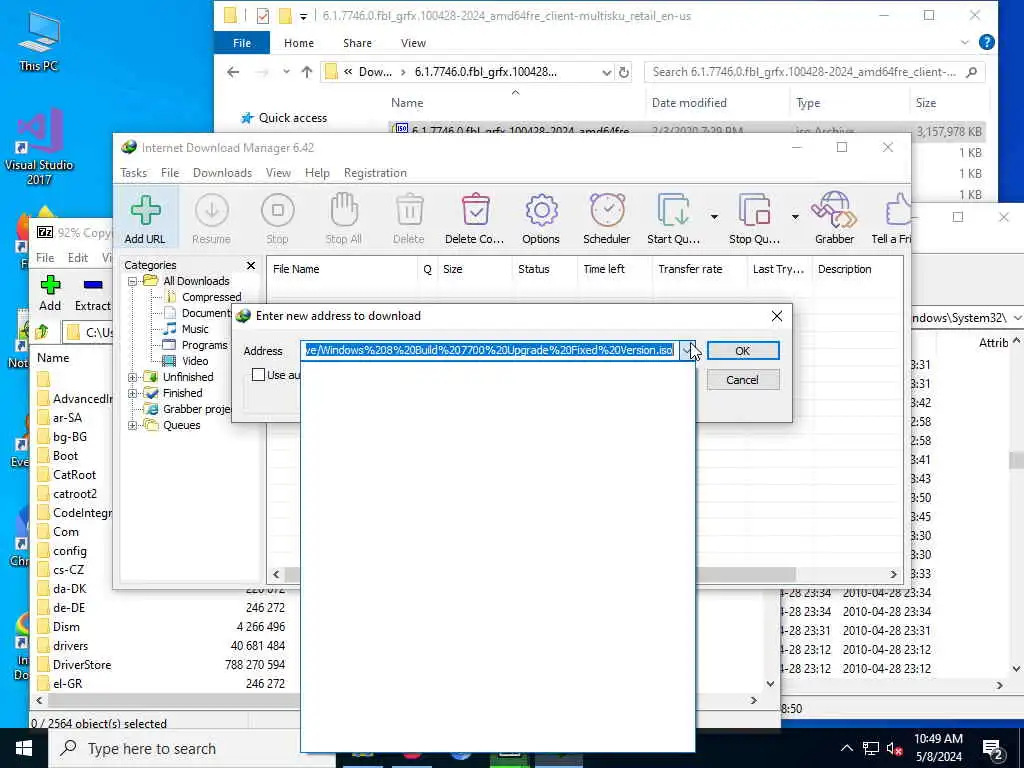
Task: Open the Address dropdown arrow
Action: click(687, 351)
